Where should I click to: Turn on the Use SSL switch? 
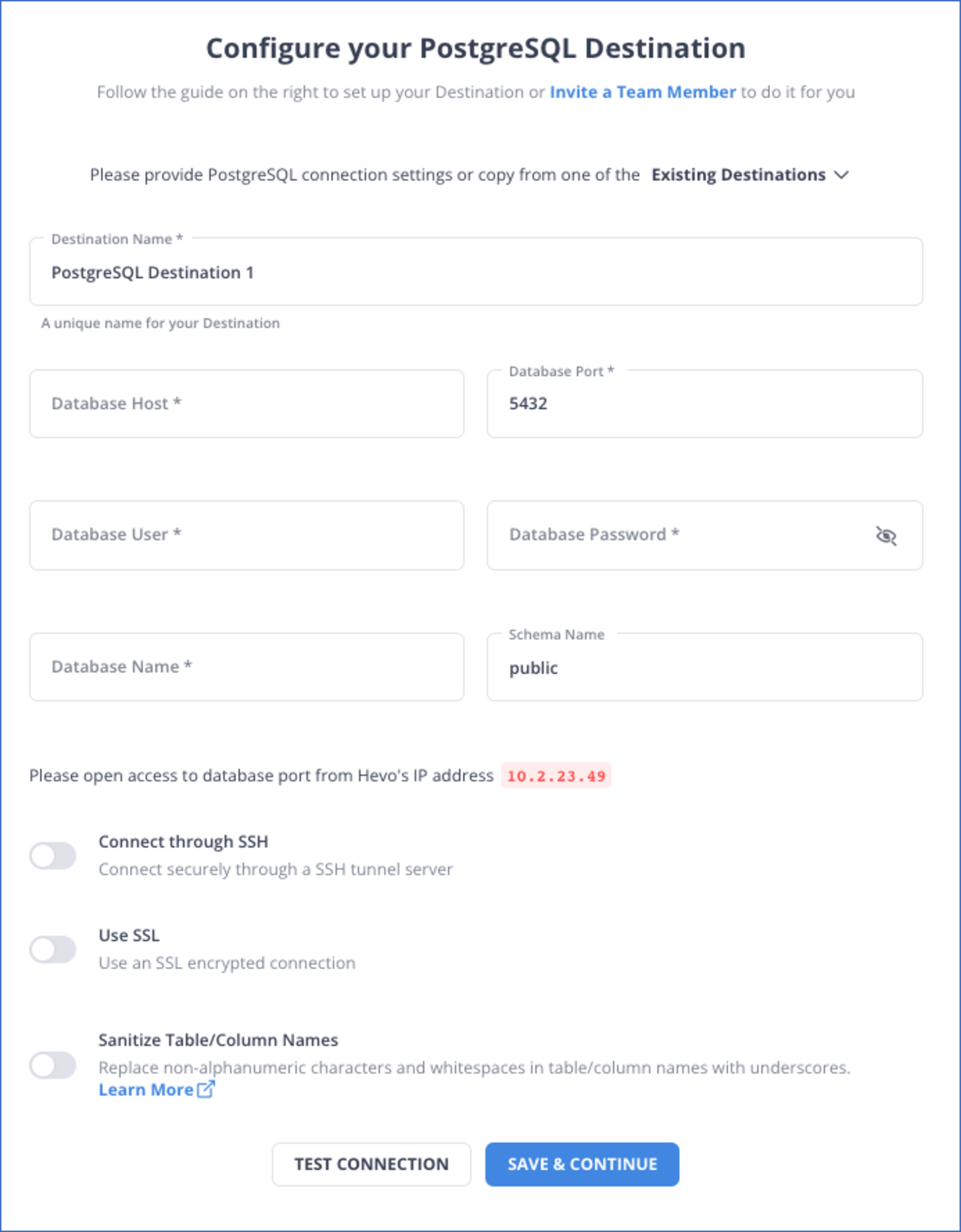pyautogui.click(x=53, y=949)
